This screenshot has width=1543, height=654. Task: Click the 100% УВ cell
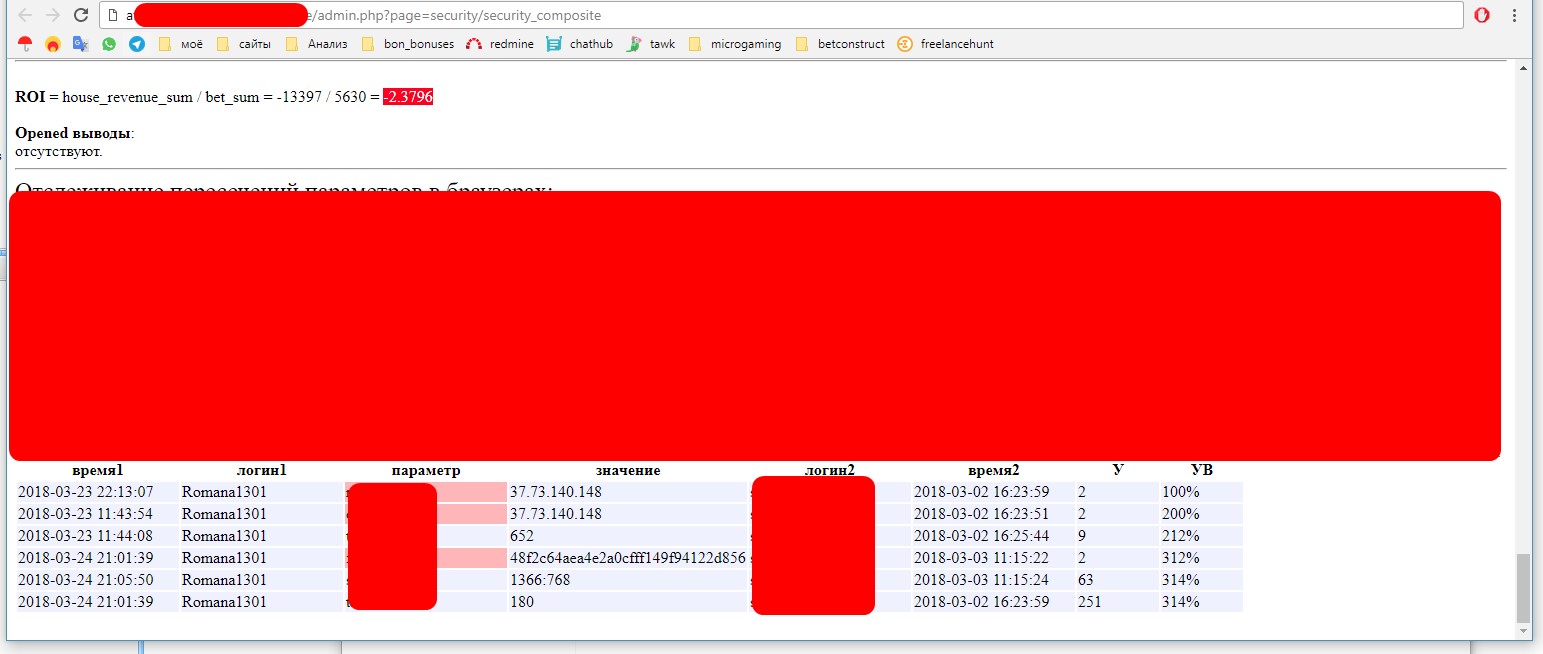pos(1201,492)
